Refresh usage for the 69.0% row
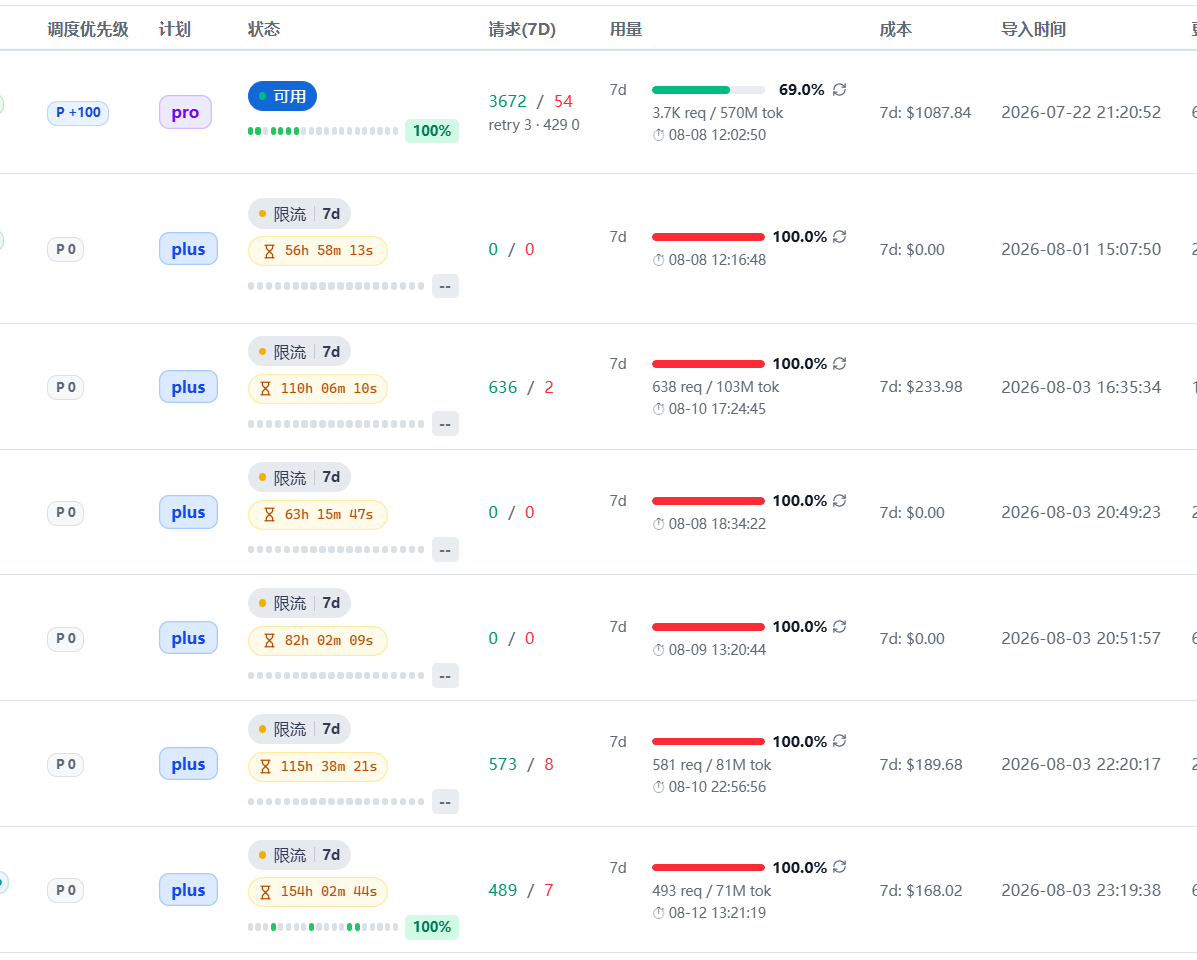Image resolution: width=1197 pixels, height=960 pixels. 840,89
